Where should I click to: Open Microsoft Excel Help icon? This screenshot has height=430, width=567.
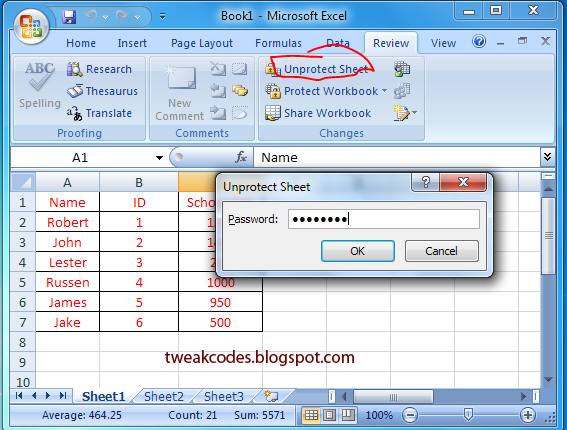pyautogui.click(x=479, y=42)
